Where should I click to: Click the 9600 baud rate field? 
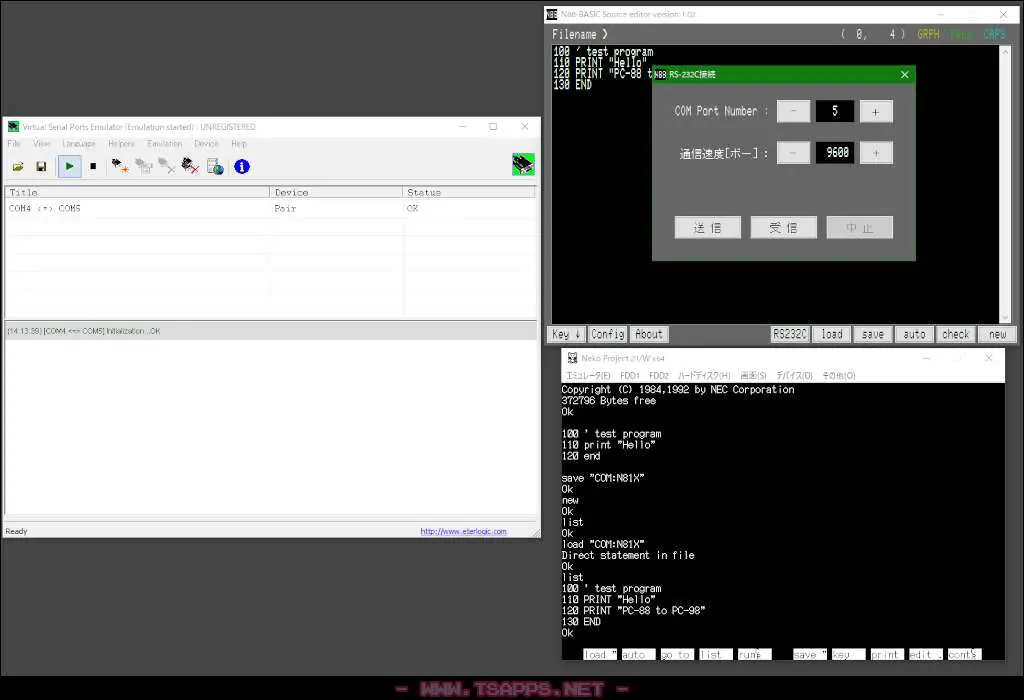coord(835,153)
